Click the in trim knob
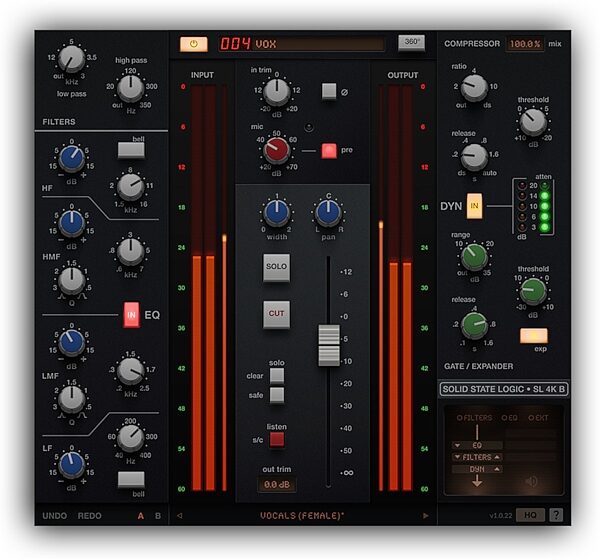 click(x=277, y=92)
